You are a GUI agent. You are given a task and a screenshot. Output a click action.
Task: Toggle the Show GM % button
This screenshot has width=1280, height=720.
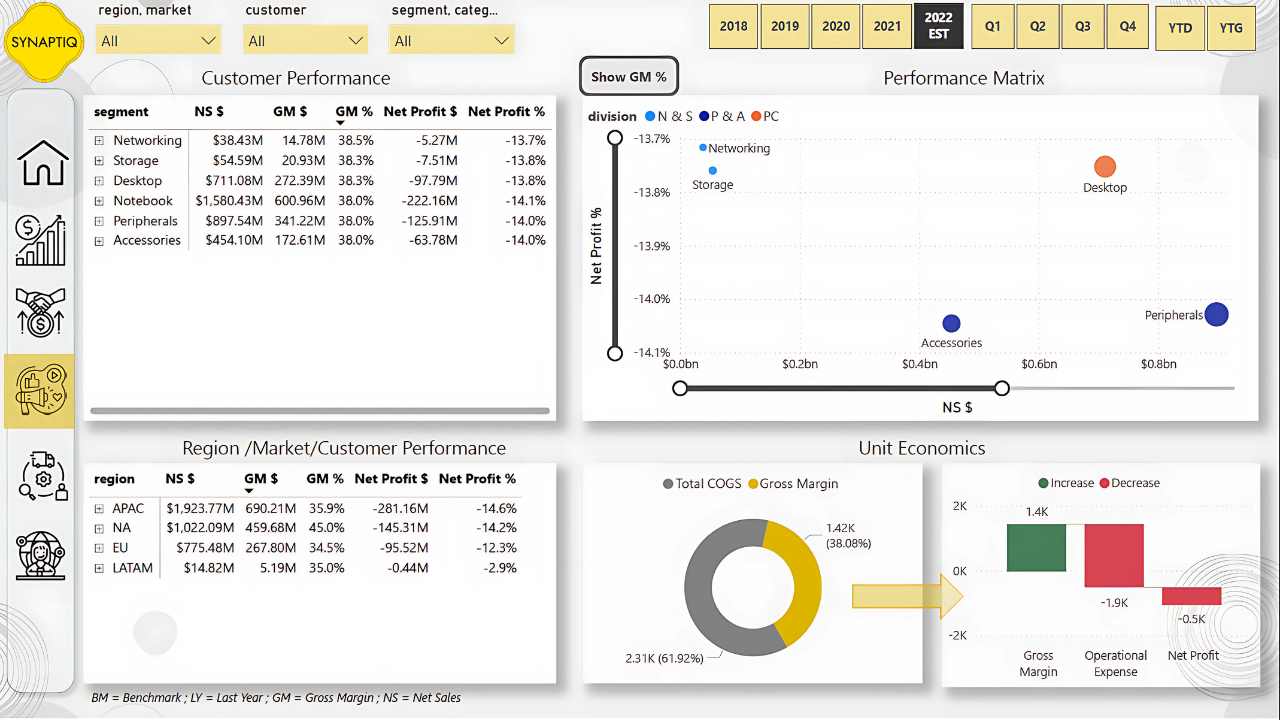pyautogui.click(x=628, y=77)
